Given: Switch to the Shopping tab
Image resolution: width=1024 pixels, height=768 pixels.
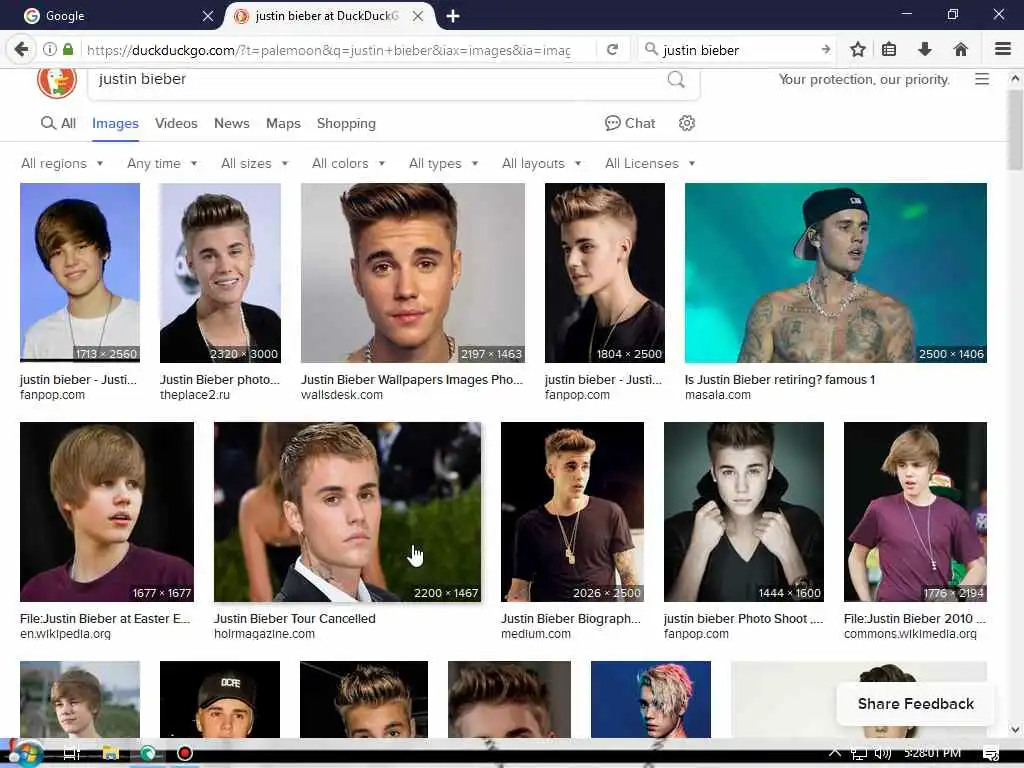Looking at the screenshot, I should [x=346, y=123].
